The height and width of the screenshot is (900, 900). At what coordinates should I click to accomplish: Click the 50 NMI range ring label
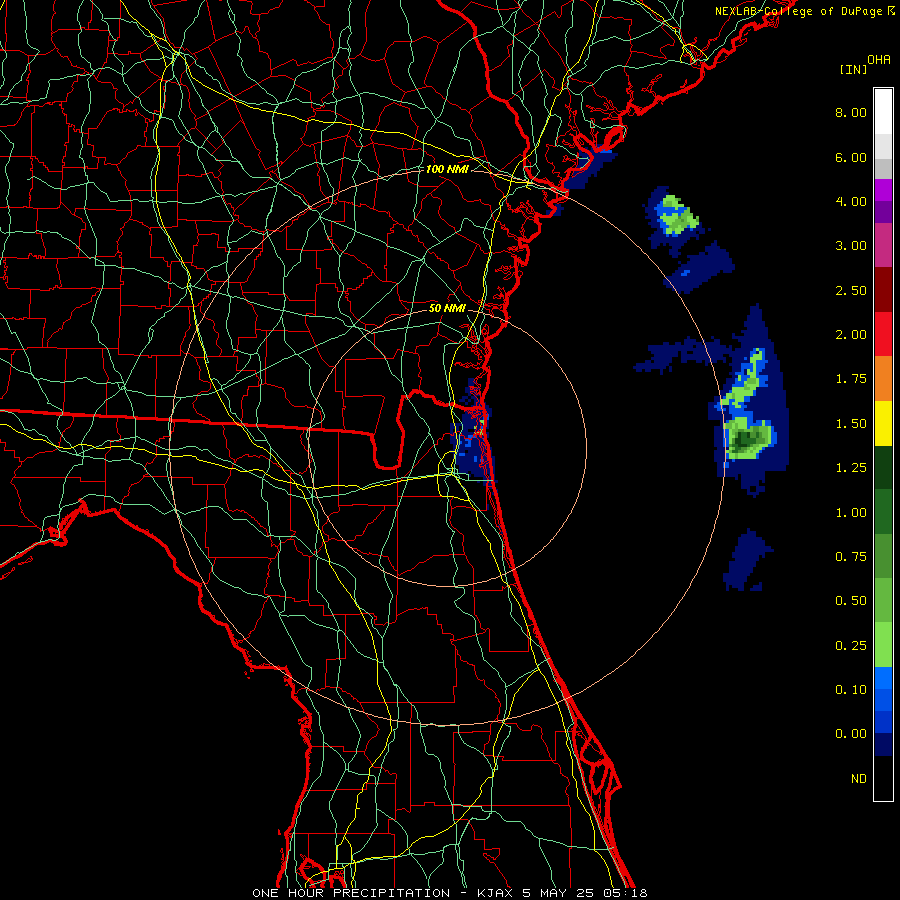[447, 308]
